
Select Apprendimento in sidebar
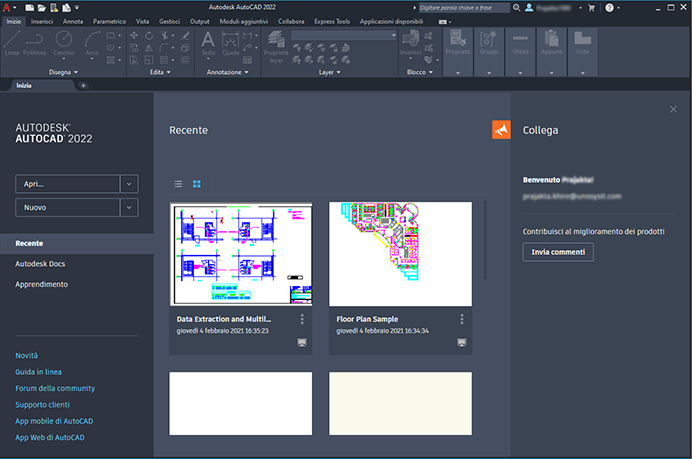41,284
